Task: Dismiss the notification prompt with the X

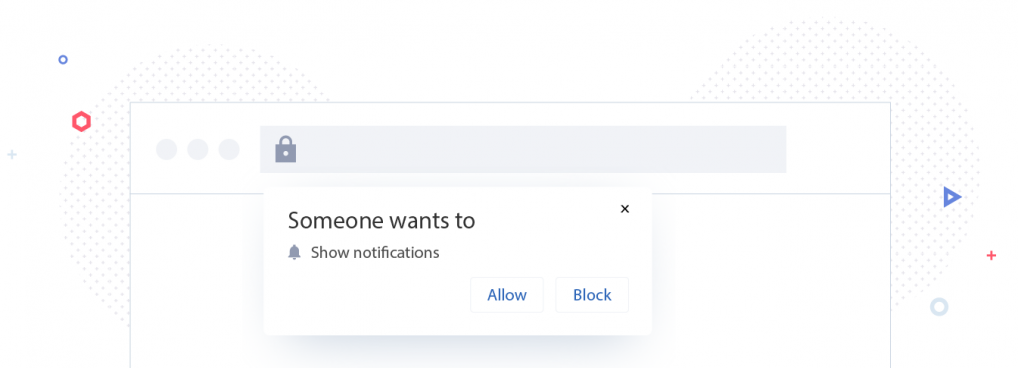Action: point(625,209)
